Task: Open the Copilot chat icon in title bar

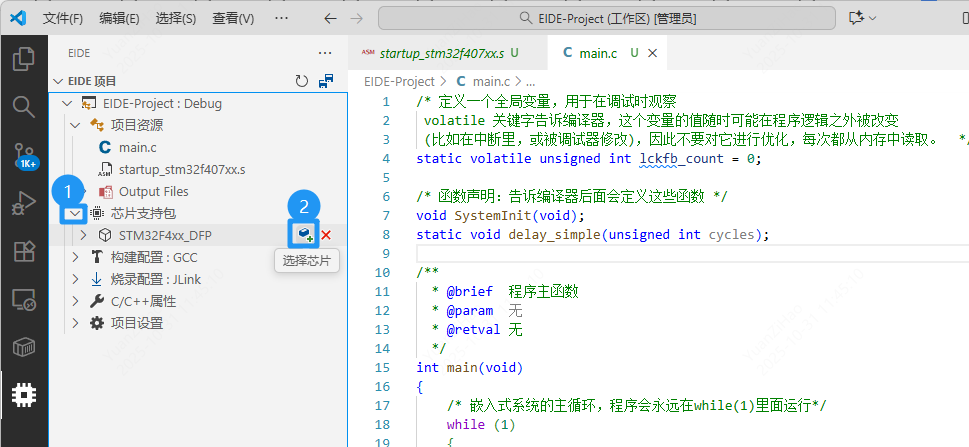Action: click(856, 18)
